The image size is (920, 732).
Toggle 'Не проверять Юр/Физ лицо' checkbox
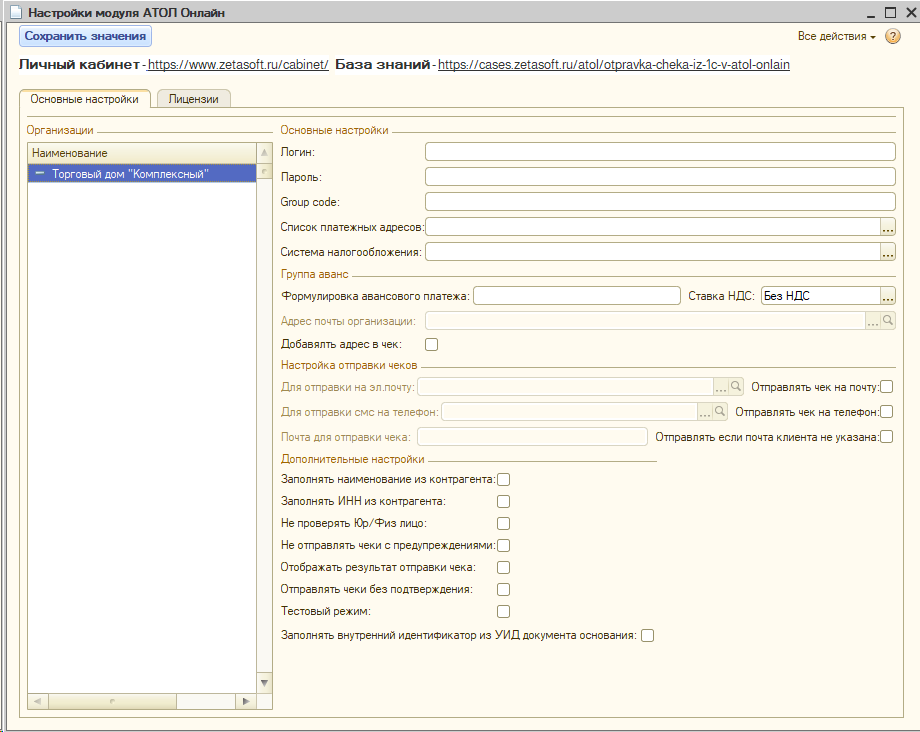click(503, 523)
